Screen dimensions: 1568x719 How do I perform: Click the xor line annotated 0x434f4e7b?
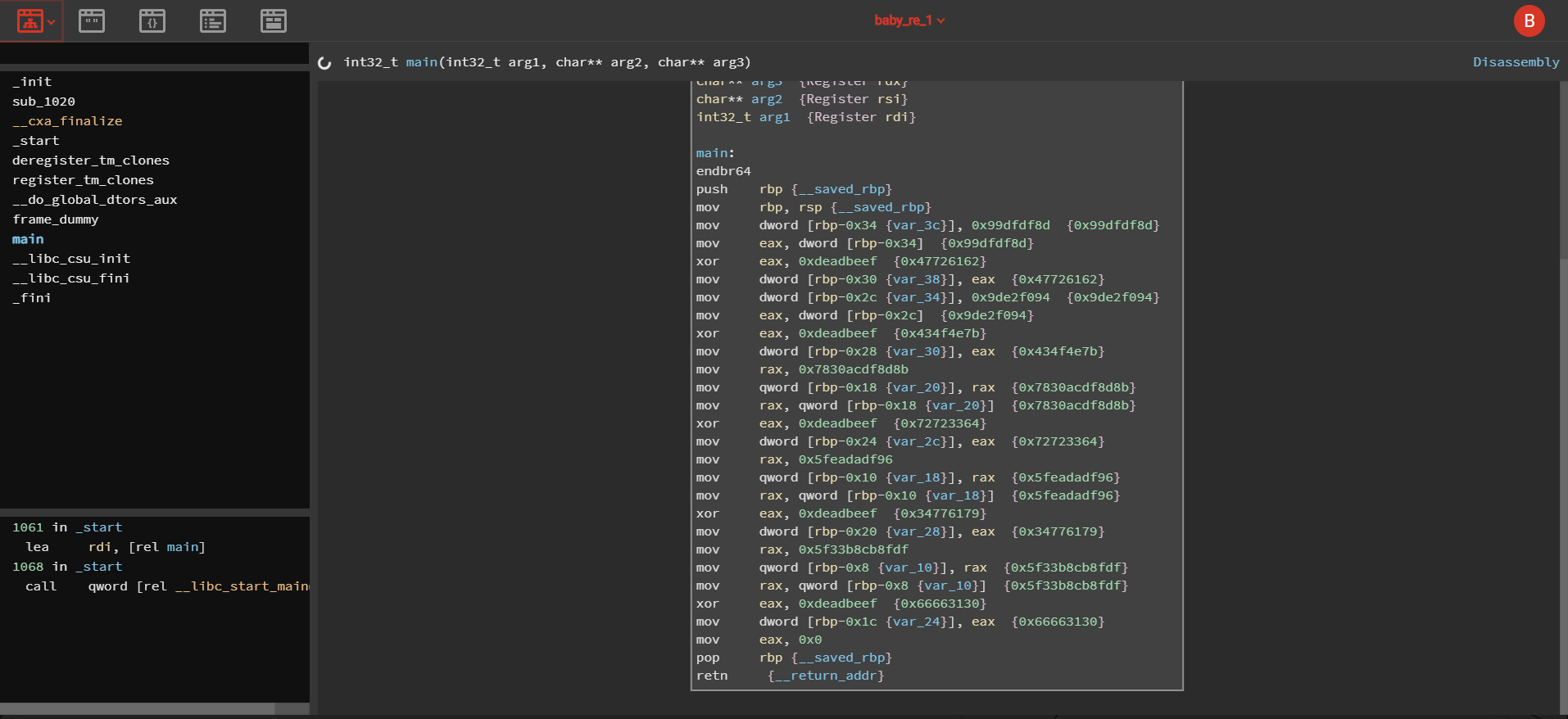pyautogui.click(x=841, y=333)
